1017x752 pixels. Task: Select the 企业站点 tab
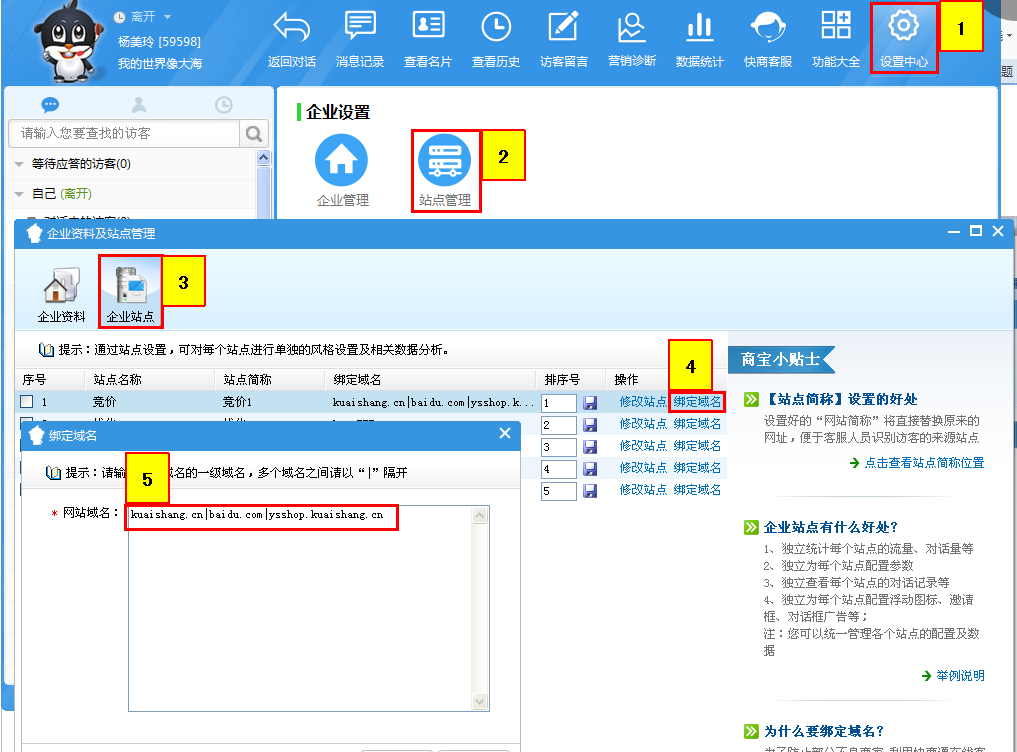[x=131, y=294]
